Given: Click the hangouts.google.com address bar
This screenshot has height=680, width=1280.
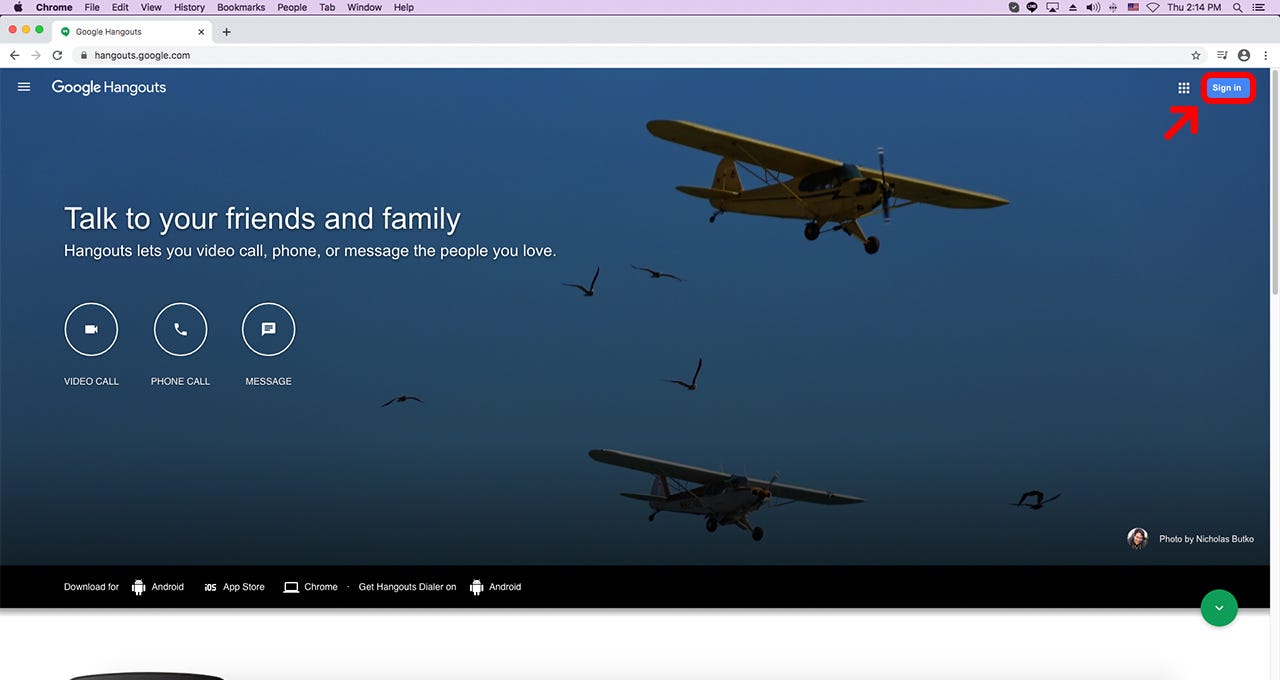Looking at the screenshot, I should click(x=640, y=56).
